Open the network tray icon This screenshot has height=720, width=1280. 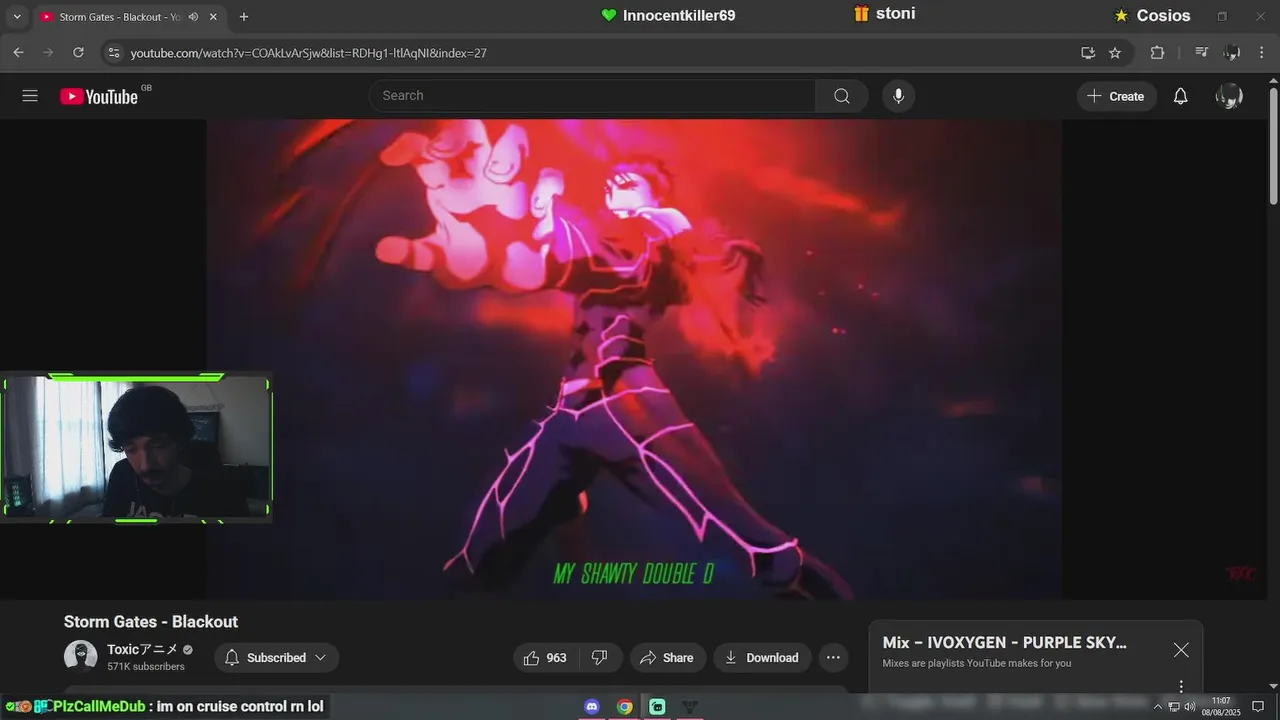point(1174,707)
